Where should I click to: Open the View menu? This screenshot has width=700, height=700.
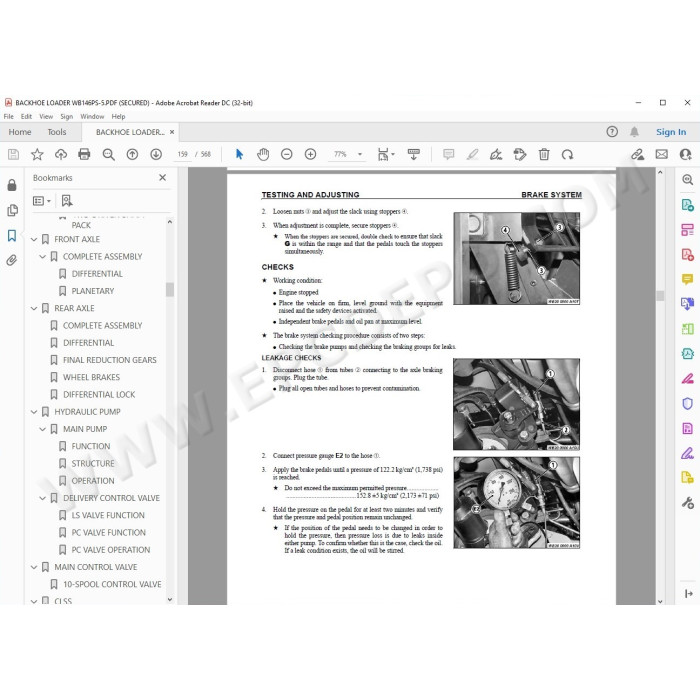[46, 117]
